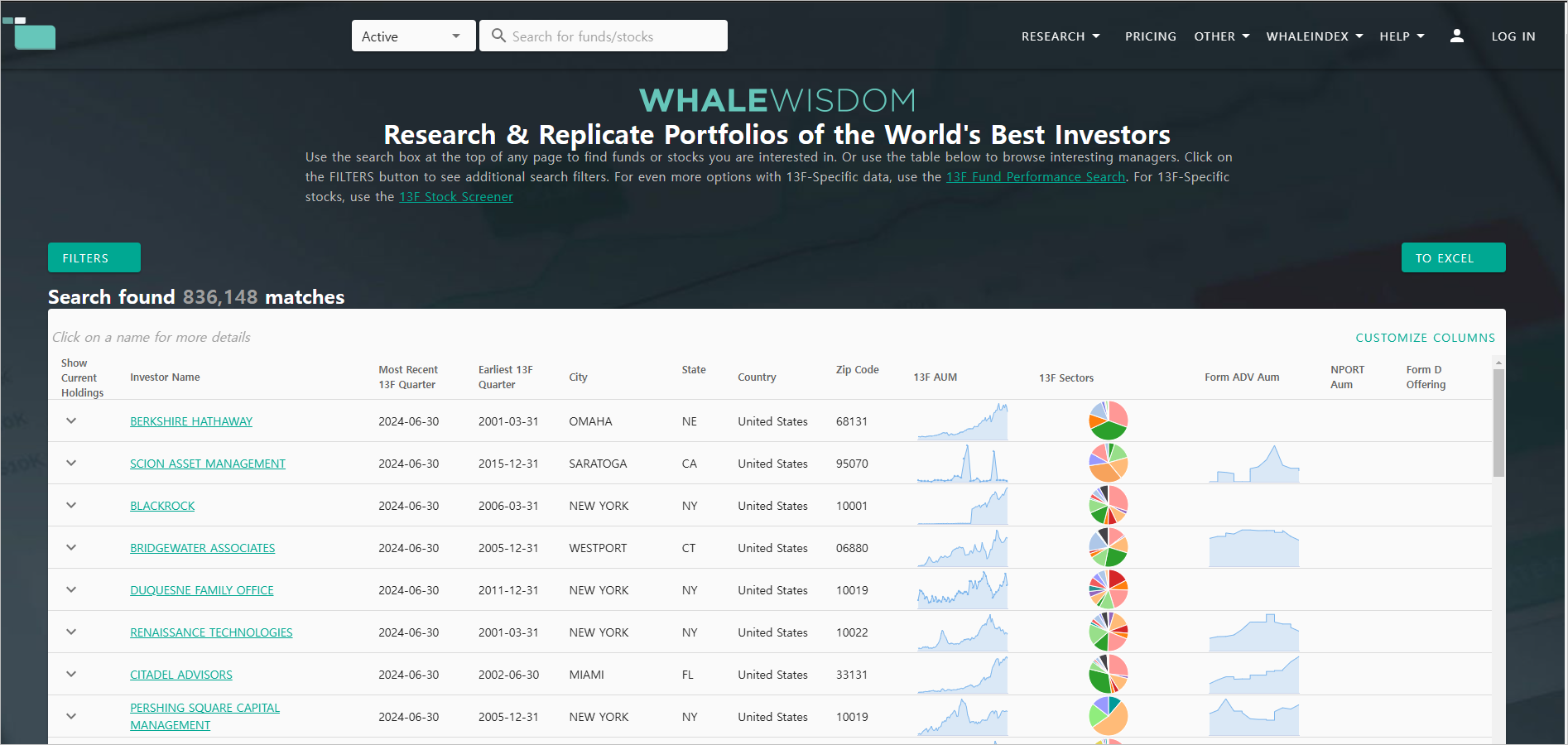This screenshot has width=1568, height=745.
Task: Open Bridgewater 13F AUM sparkline
Action: pos(962,548)
